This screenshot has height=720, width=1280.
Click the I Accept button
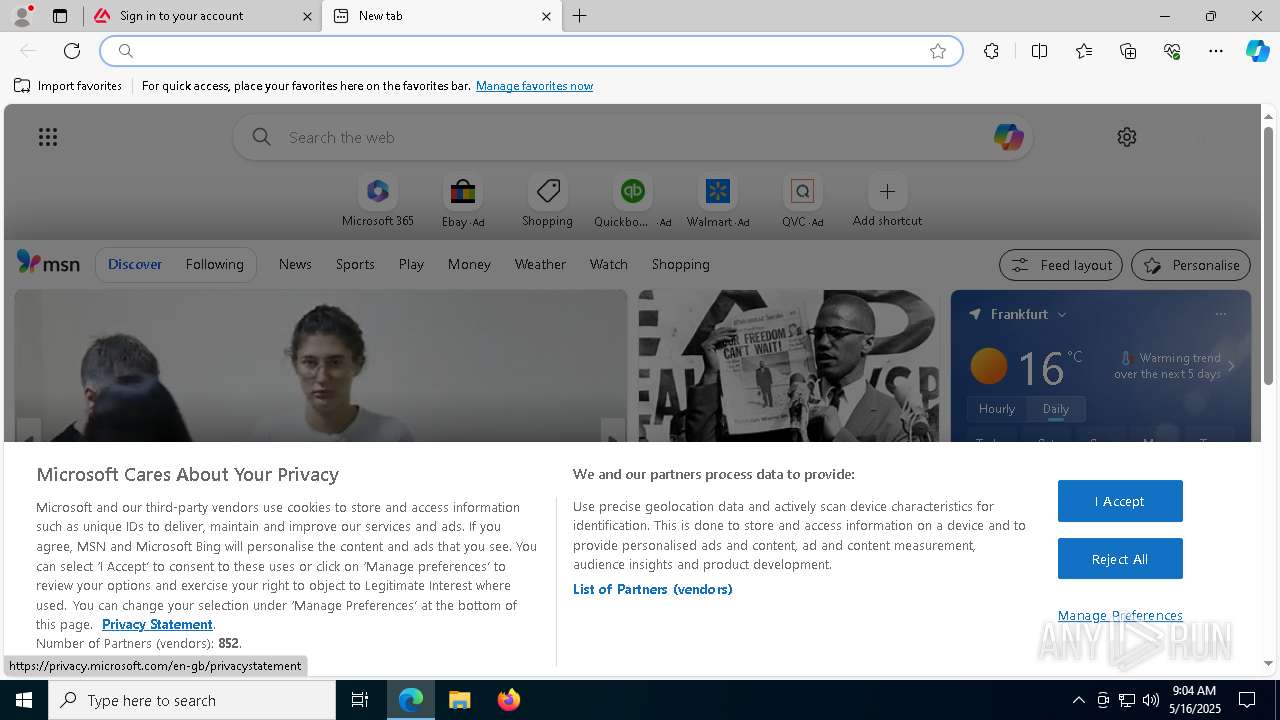coord(1120,501)
